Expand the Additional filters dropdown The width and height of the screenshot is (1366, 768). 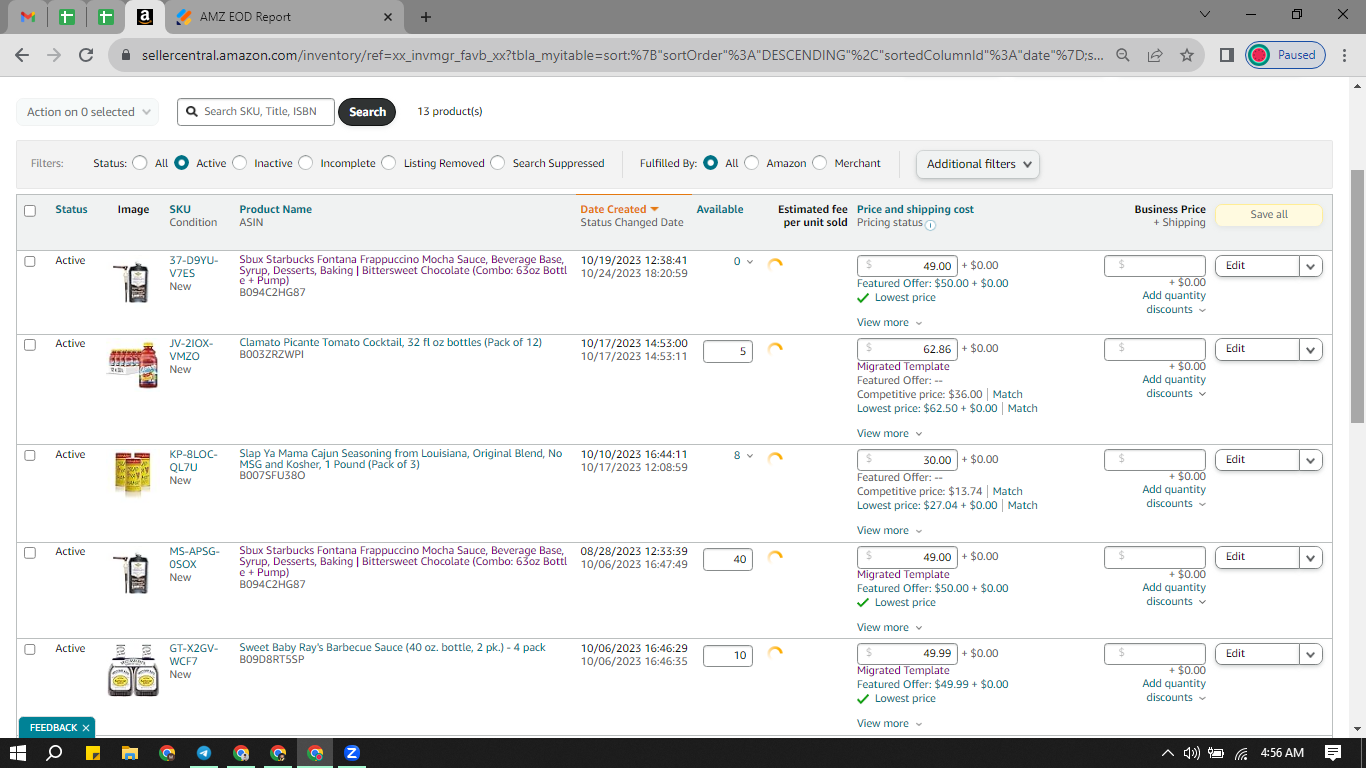pyautogui.click(x=978, y=164)
